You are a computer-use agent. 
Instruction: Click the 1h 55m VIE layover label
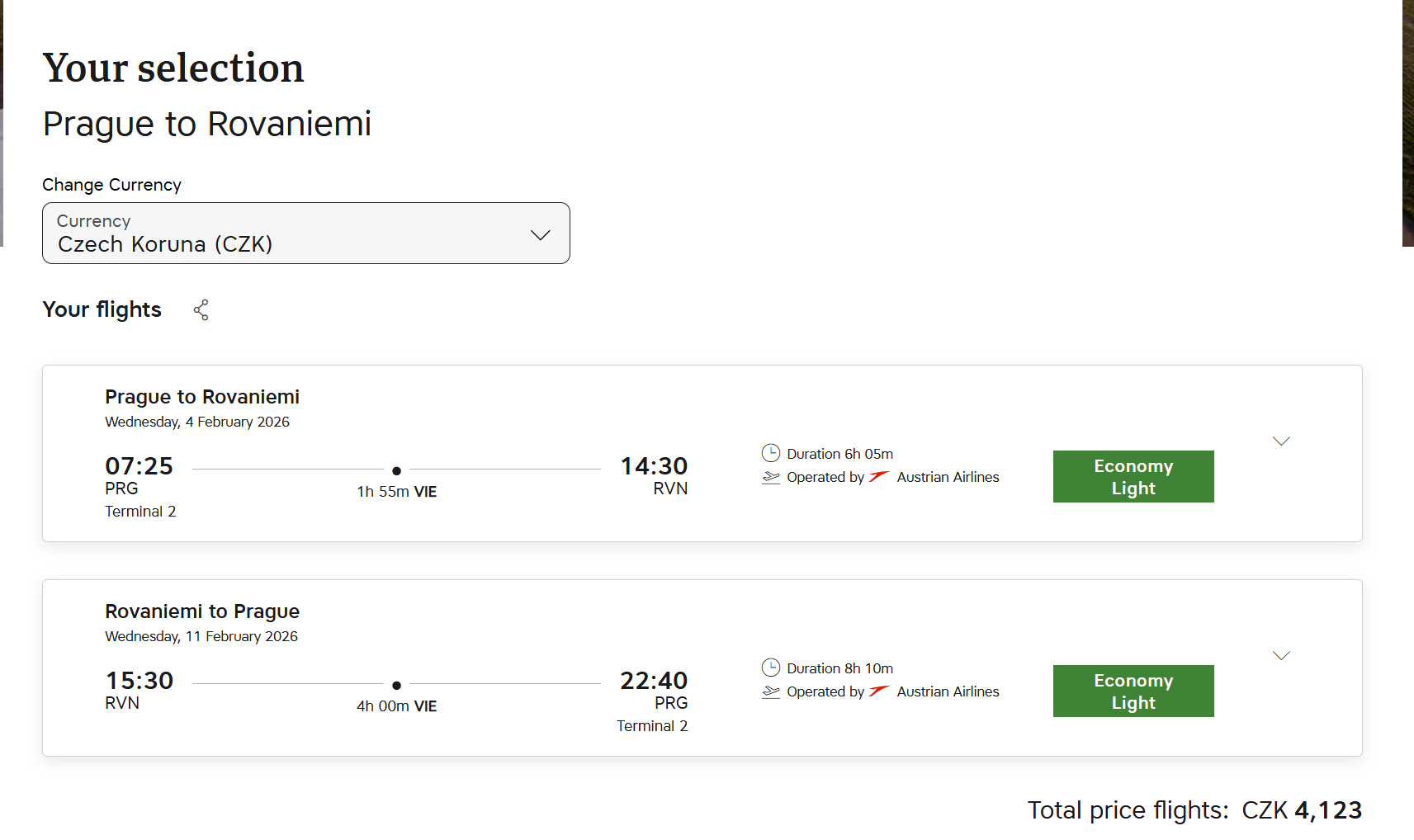(x=396, y=492)
